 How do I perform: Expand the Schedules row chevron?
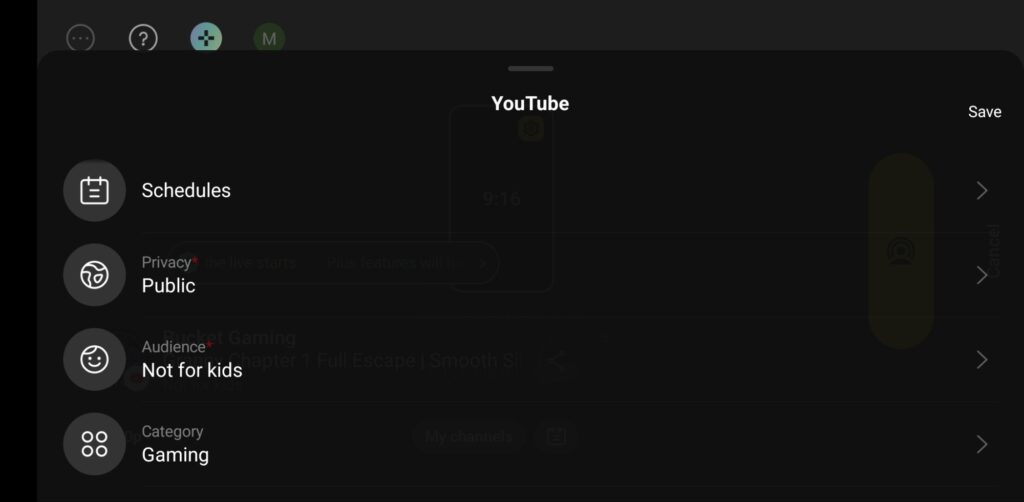coord(982,191)
